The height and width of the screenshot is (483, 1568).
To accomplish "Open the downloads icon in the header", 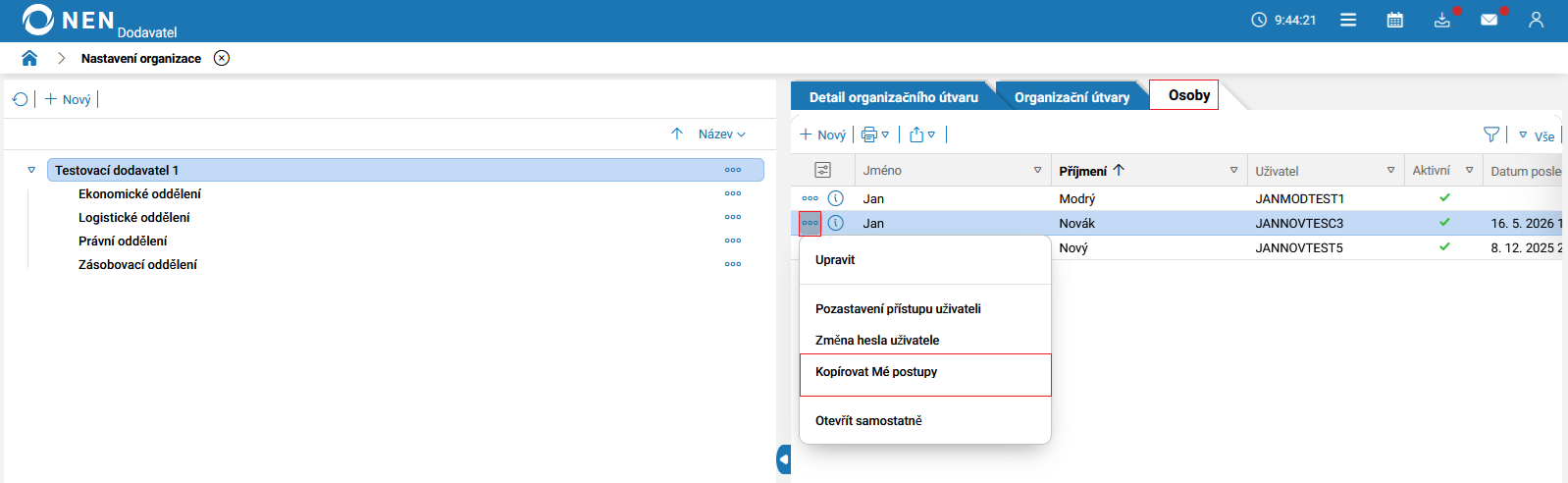I will click(x=1441, y=20).
